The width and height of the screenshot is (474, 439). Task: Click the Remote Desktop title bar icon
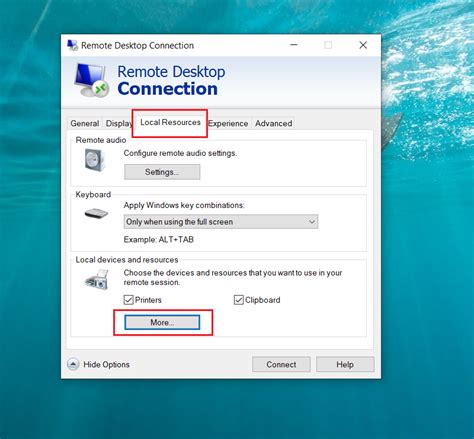click(x=72, y=45)
